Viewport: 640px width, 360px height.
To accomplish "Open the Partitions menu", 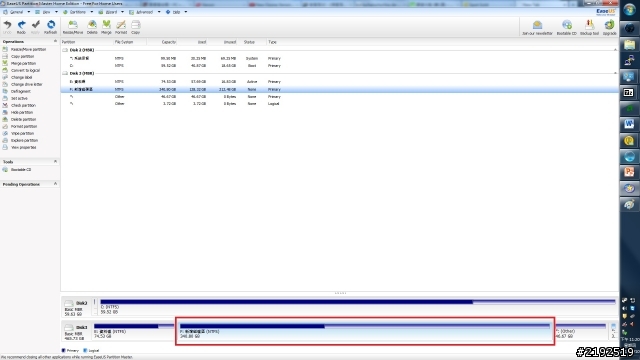I will pos(78,12).
